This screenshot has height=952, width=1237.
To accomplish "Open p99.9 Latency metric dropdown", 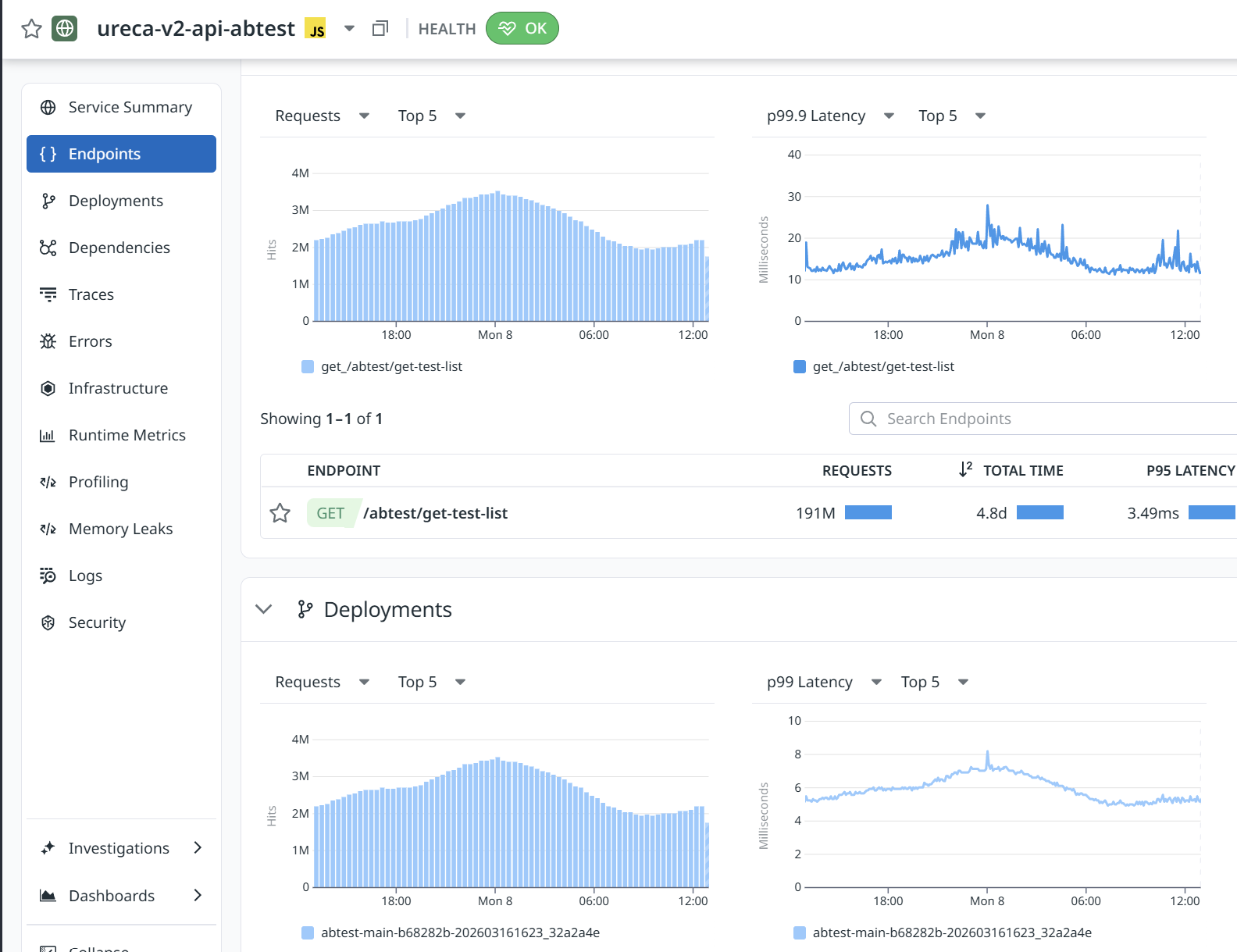I will (830, 116).
